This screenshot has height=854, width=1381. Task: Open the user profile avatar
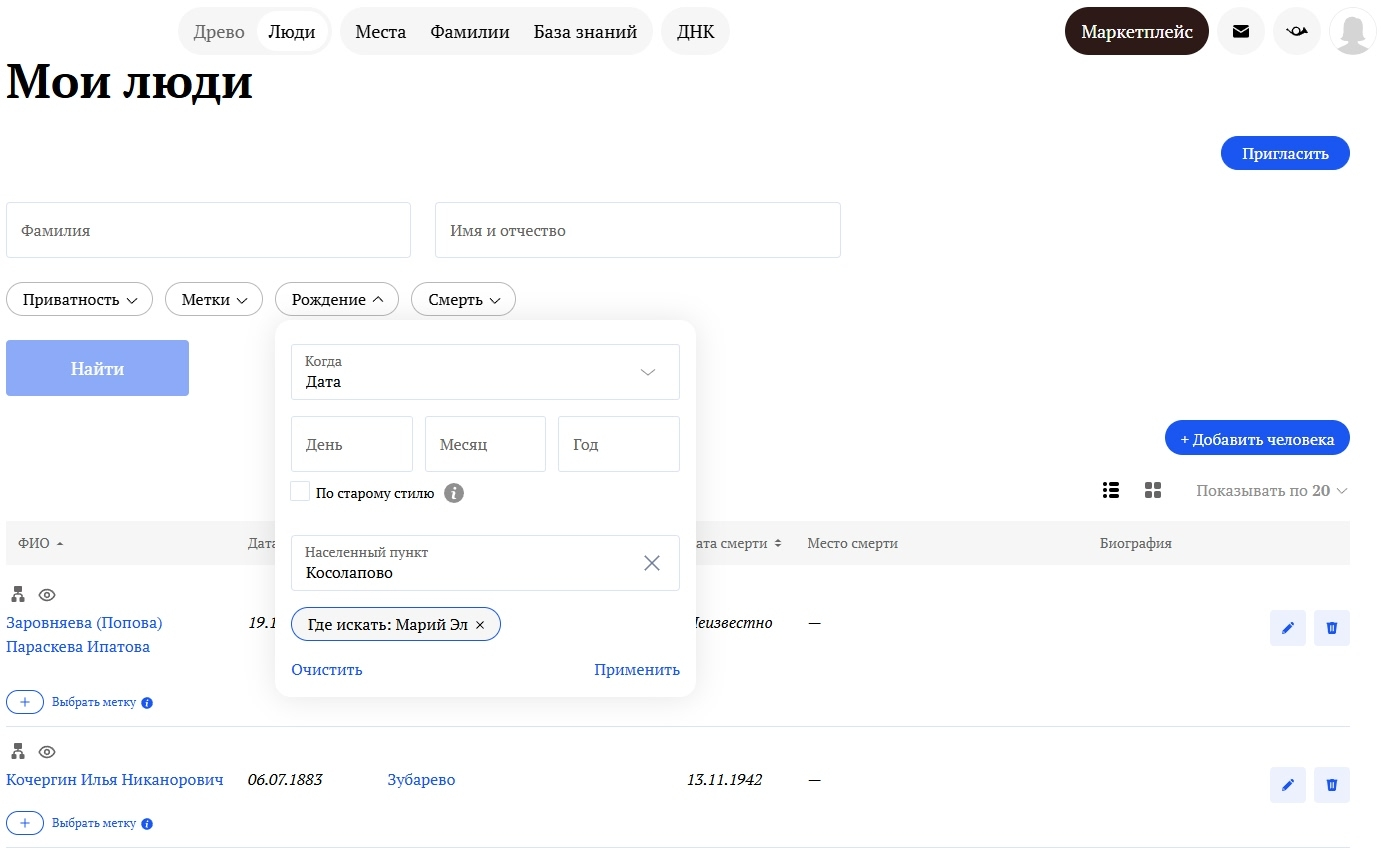coord(1352,32)
